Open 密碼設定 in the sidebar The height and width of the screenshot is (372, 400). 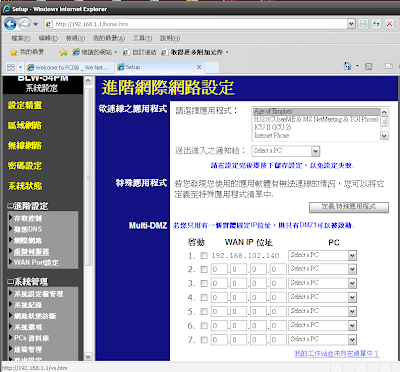pyautogui.click(x=25, y=166)
